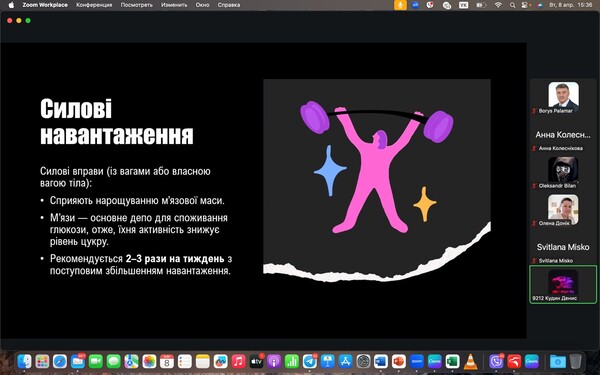The image size is (600, 375).
Task: Open the Trash in the Dock
Action: point(575,361)
